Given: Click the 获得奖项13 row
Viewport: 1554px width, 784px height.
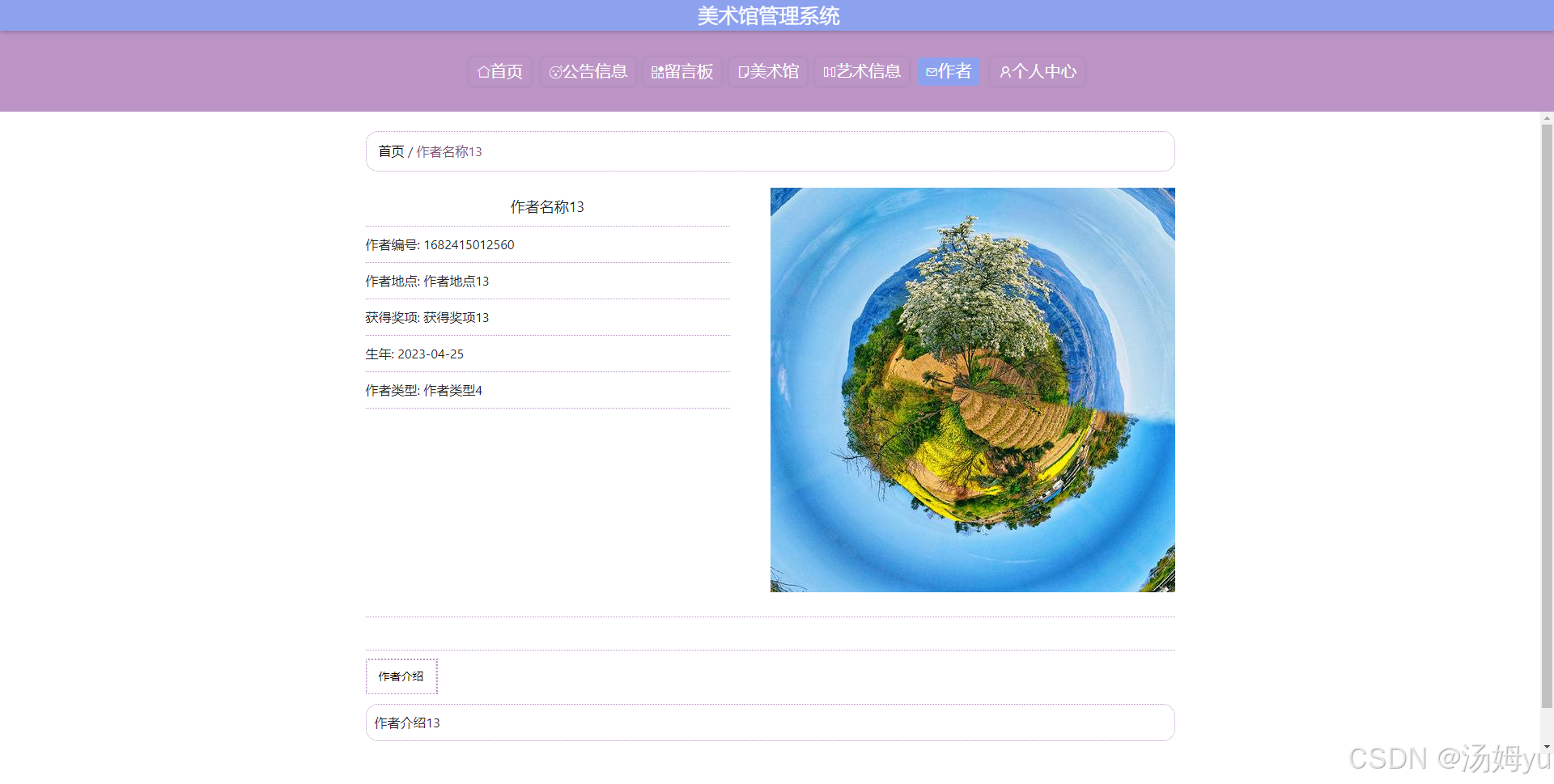Looking at the screenshot, I should (x=548, y=317).
